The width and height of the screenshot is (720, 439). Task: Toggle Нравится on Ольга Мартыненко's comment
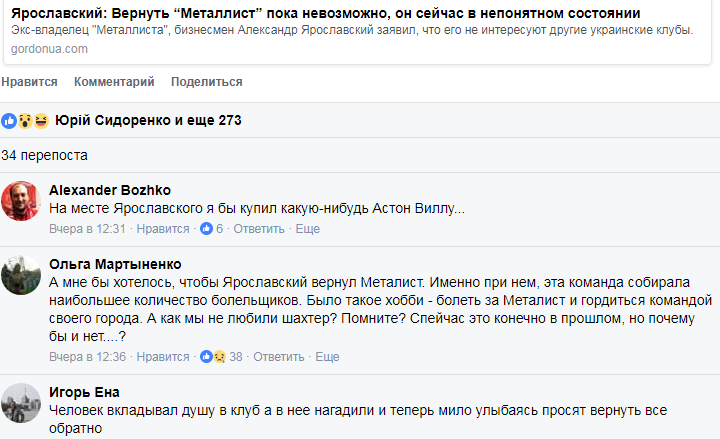click(x=163, y=357)
